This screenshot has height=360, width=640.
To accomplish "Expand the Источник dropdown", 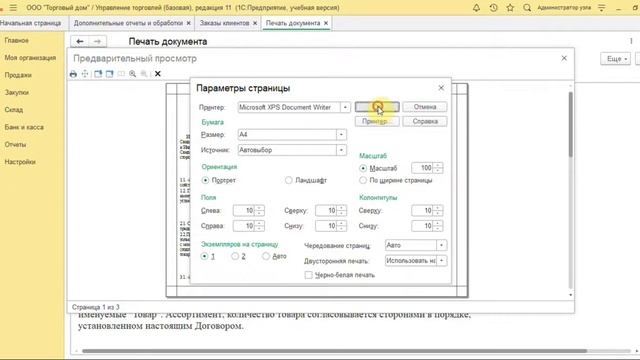I will pos(341,150).
